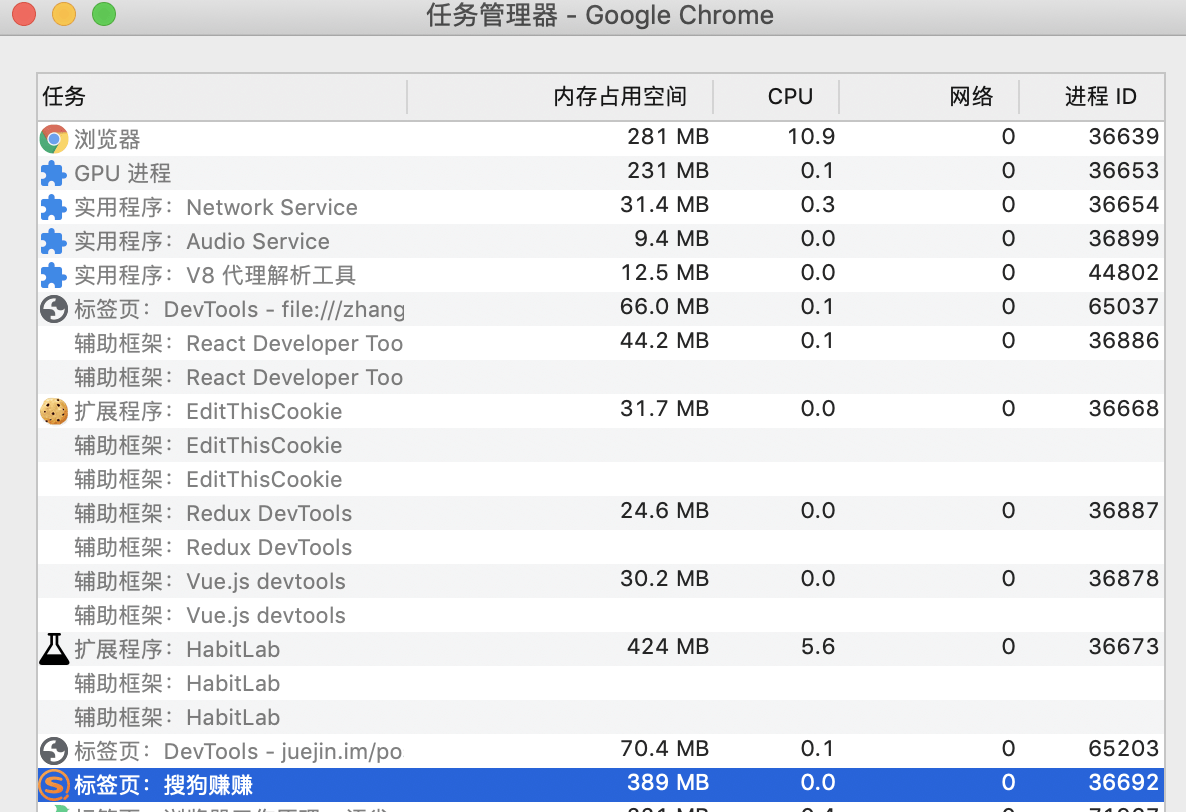Select the highlighted 标签页: 搜狗赚赚 row
The height and width of the screenshot is (812, 1186).
point(601,785)
